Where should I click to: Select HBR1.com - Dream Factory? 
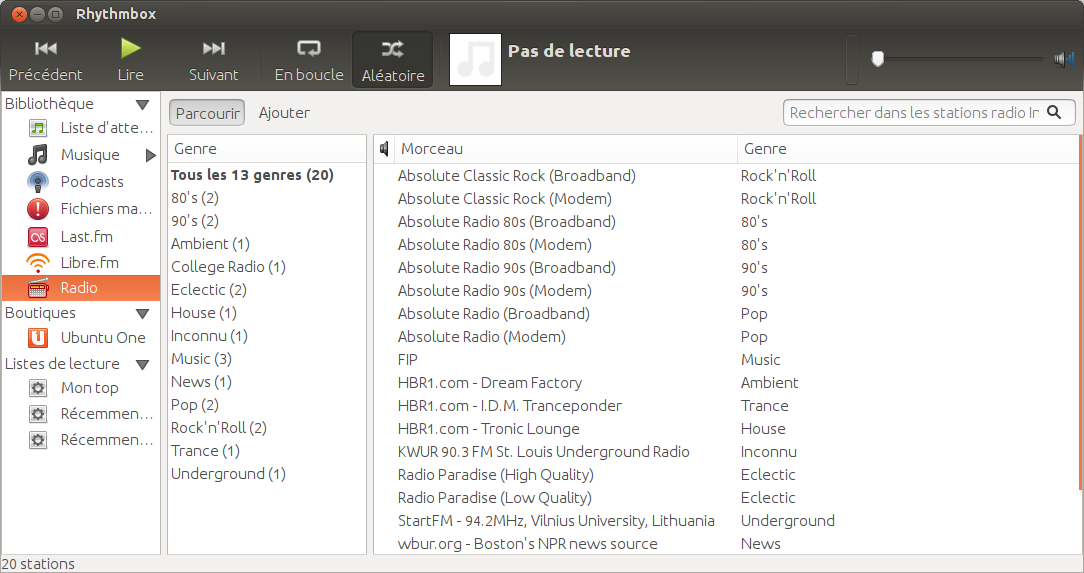(726, 382)
